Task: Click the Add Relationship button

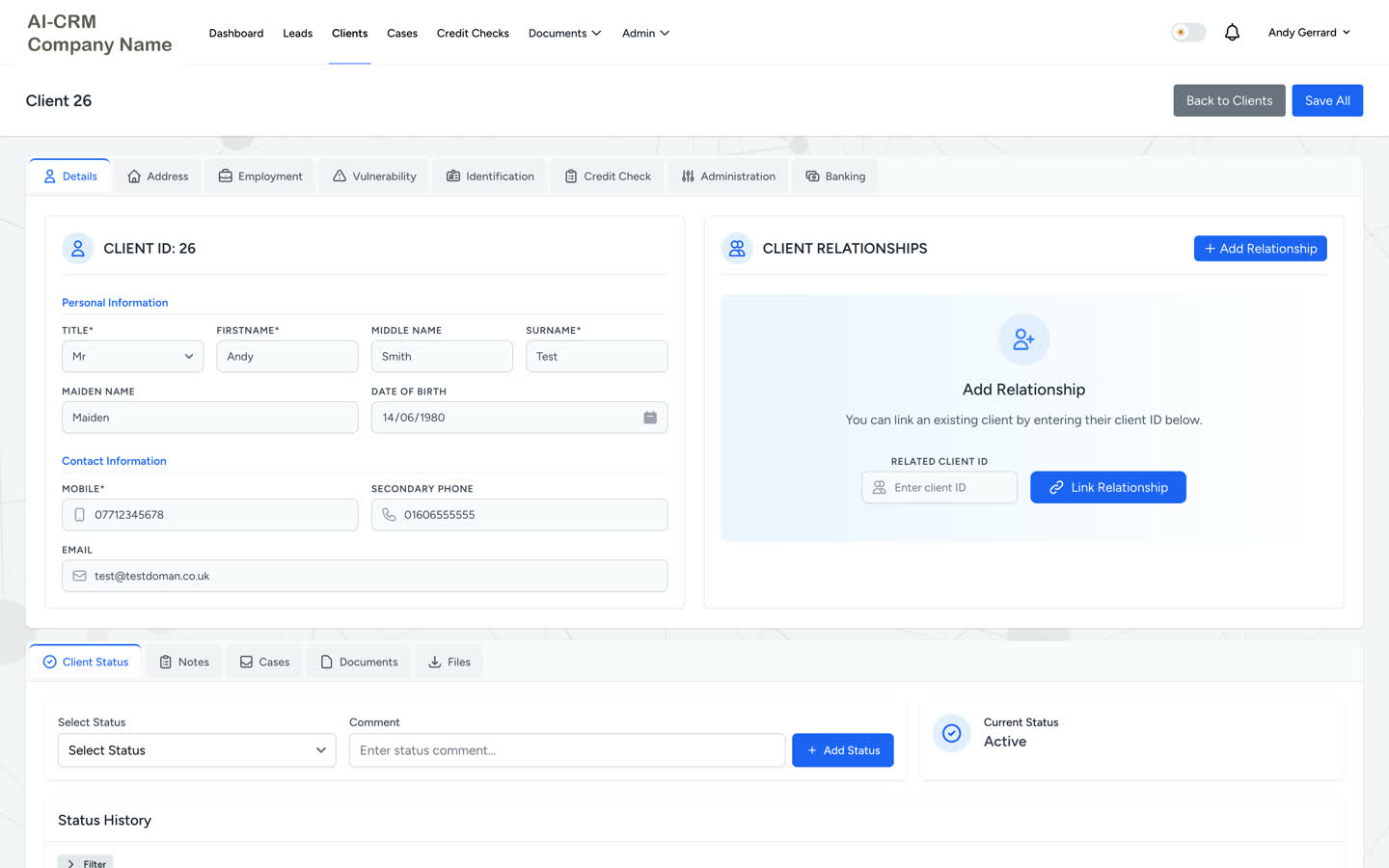Action: coord(1260,249)
